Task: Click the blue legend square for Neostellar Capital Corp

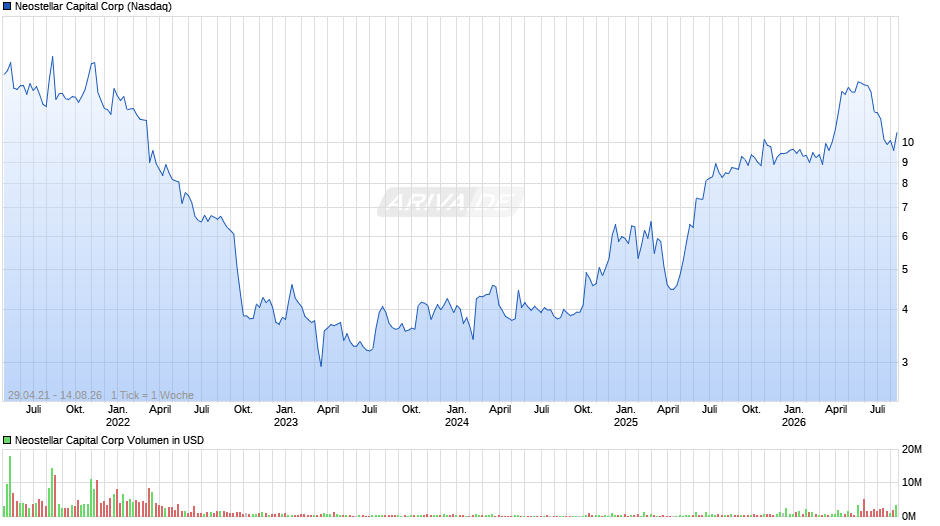Action: click(7, 7)
